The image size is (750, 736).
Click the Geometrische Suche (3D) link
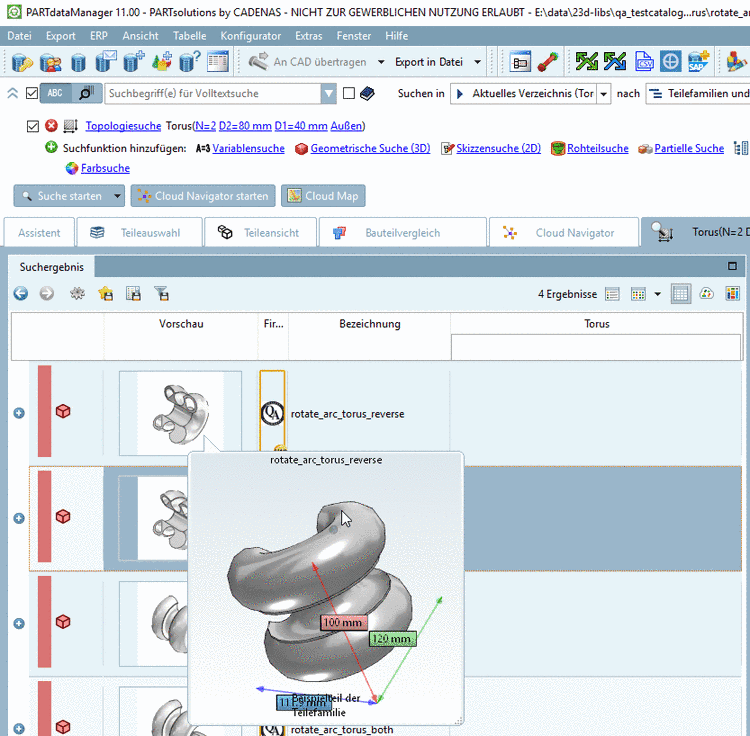point(370,148)
